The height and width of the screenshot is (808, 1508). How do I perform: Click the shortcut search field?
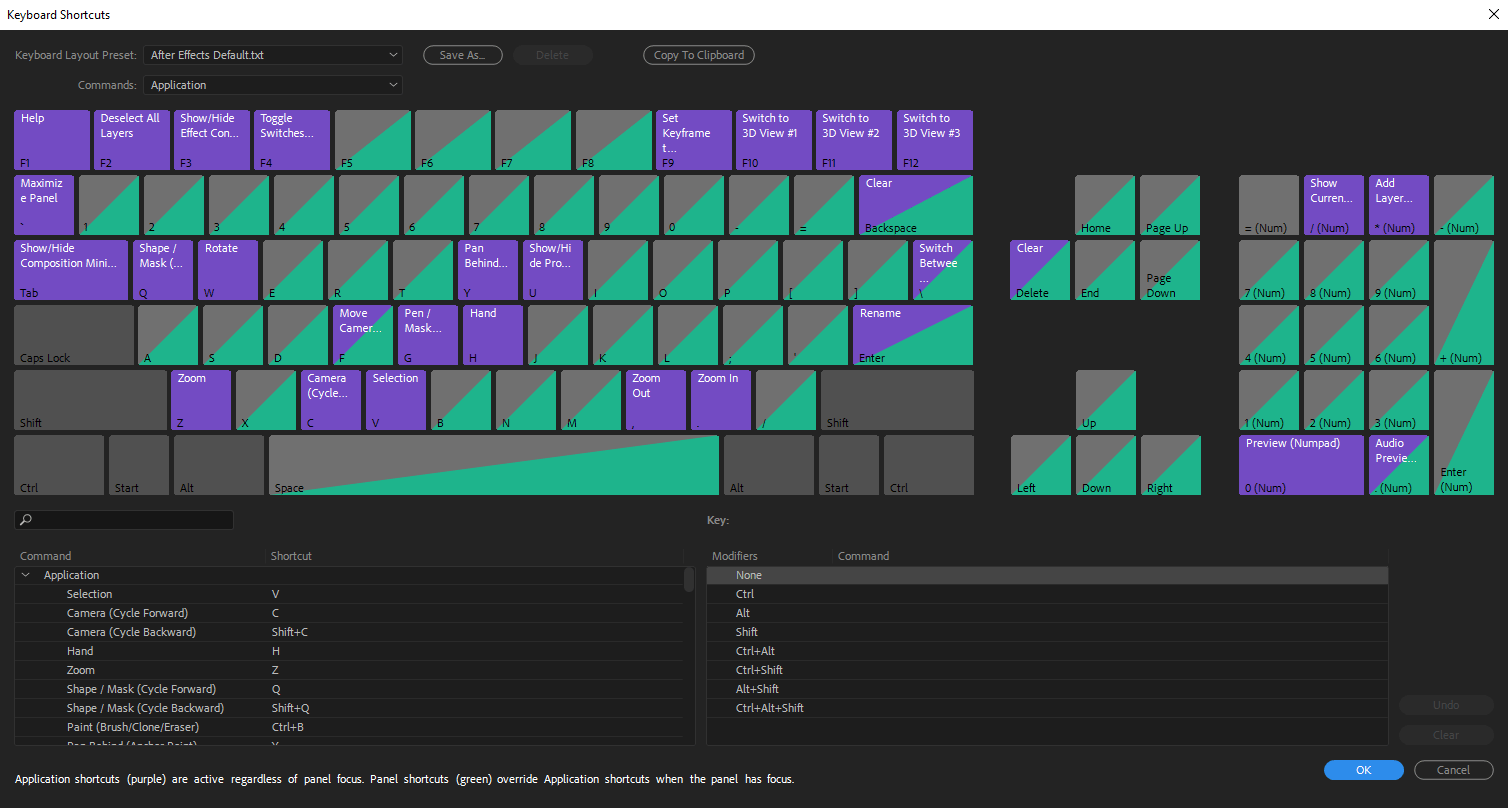tap(124, 520)
